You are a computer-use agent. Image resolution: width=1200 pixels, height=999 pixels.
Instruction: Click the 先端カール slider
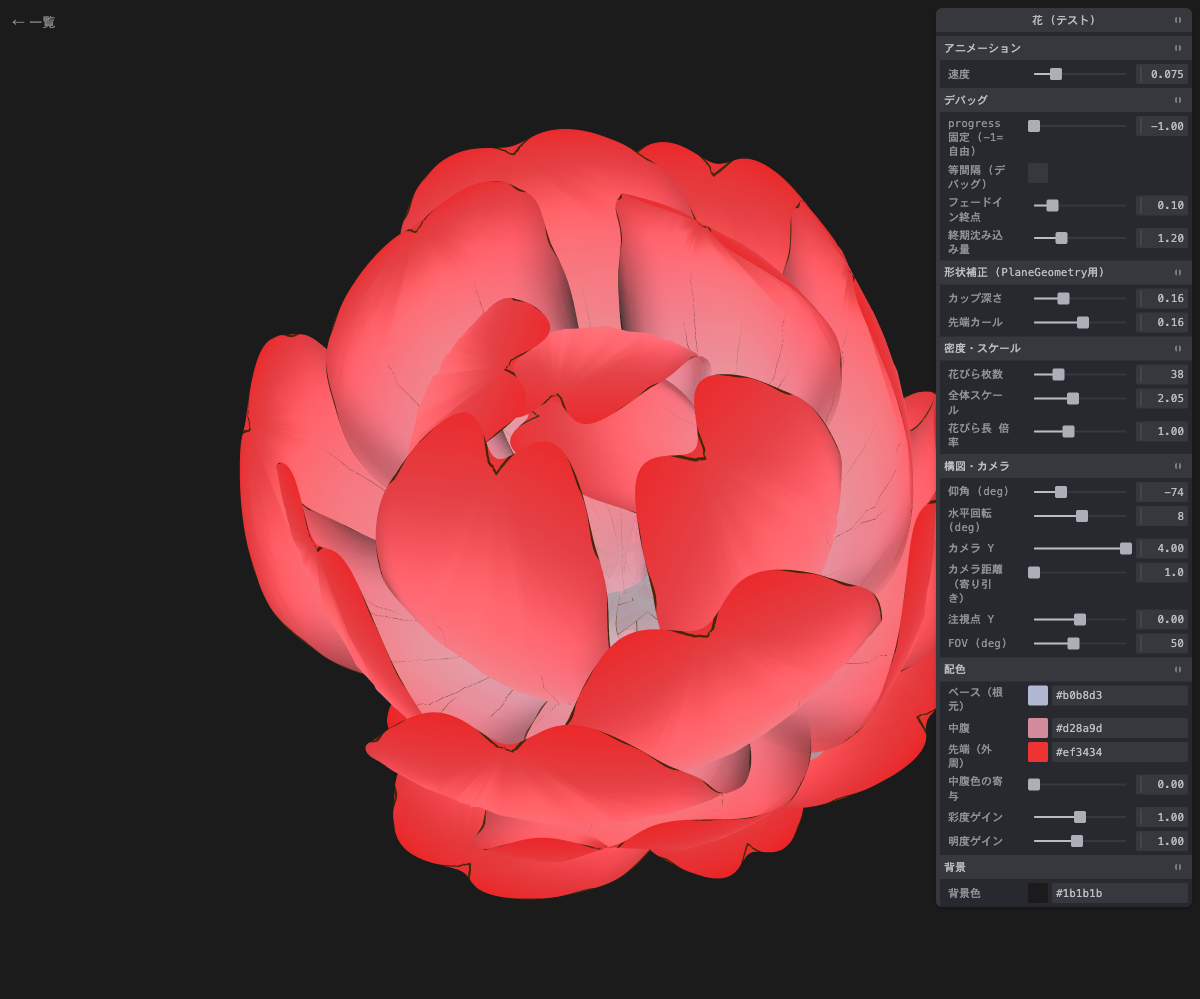1080,322
